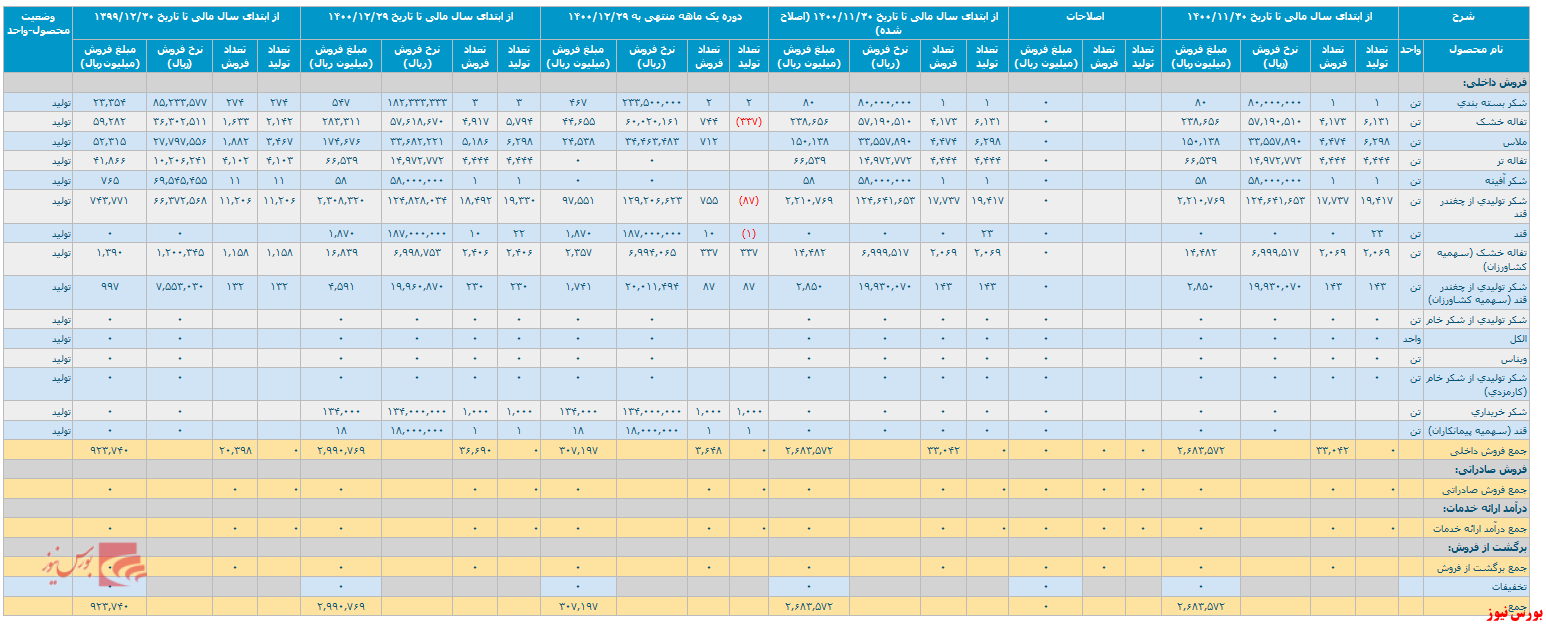Image resolution: width=1546 pixels, height=625 pixels.
Task: Click the total sales count '۳۶,۶۹۰'
Action: point(475,449)
